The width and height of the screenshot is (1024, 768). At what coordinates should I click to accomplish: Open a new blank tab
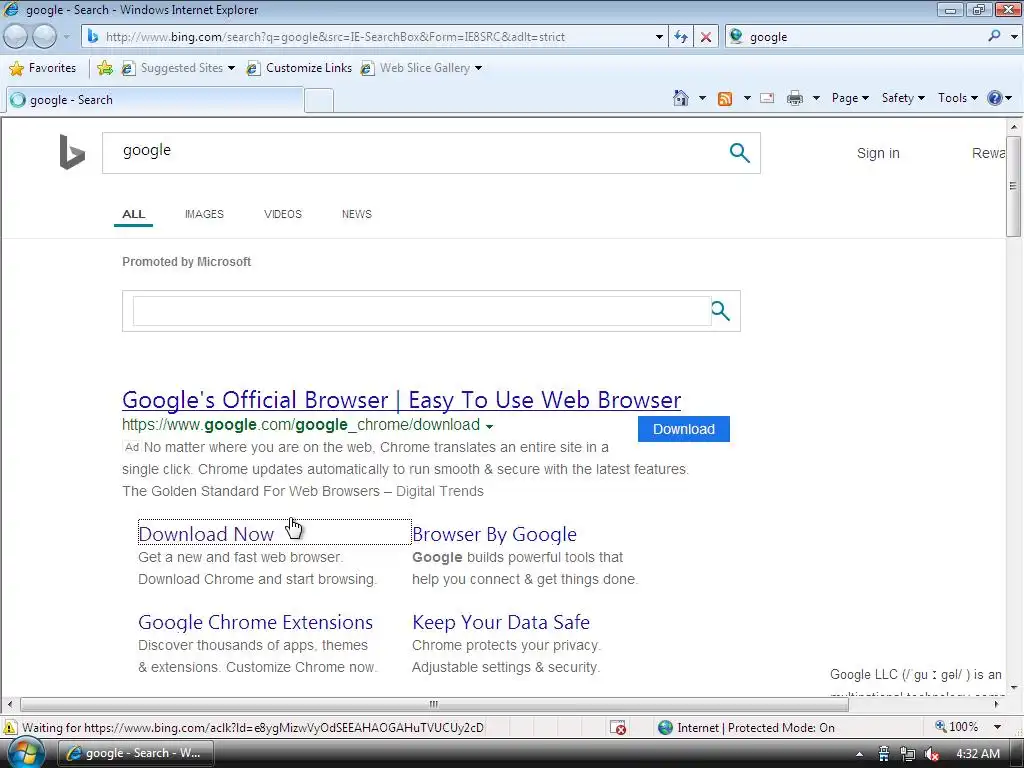[x=319, y=101]
